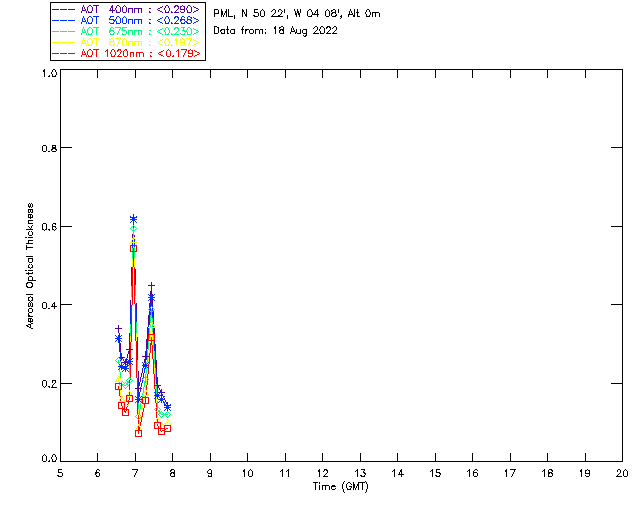Click the red square marker at the tallest peak
640x512 pixels.
pos(133,249)
